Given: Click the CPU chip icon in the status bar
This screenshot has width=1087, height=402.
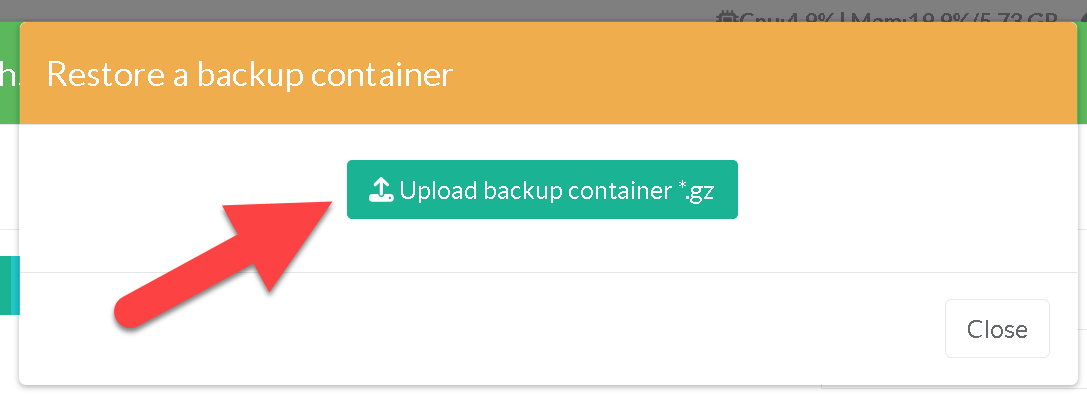Looking at the screenshot, I should (727, 17).
